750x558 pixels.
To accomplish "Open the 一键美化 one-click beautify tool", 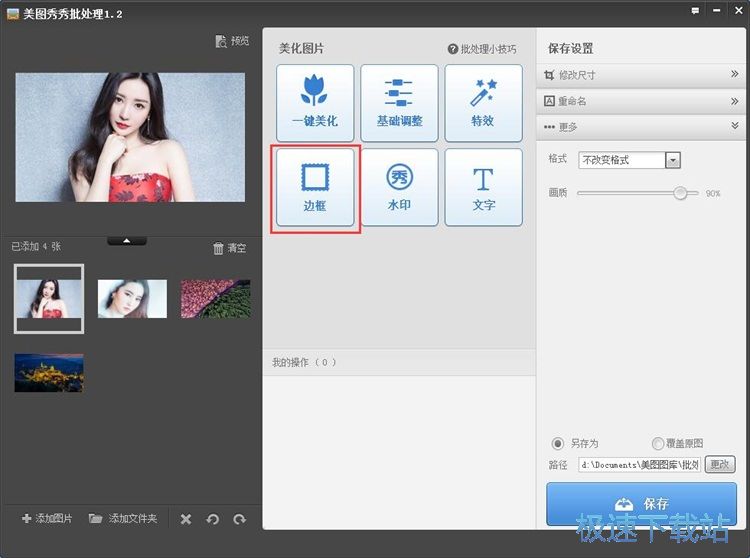I will pyautogui.click(x=314, y=103).
